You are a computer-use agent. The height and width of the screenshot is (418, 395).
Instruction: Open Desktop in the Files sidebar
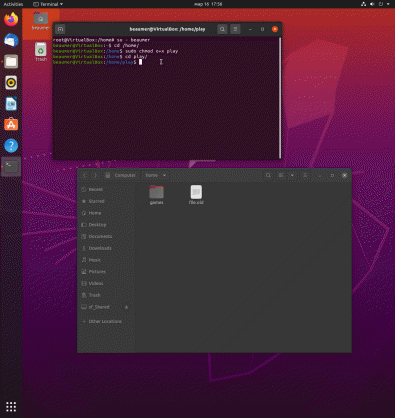coord(106,225)
